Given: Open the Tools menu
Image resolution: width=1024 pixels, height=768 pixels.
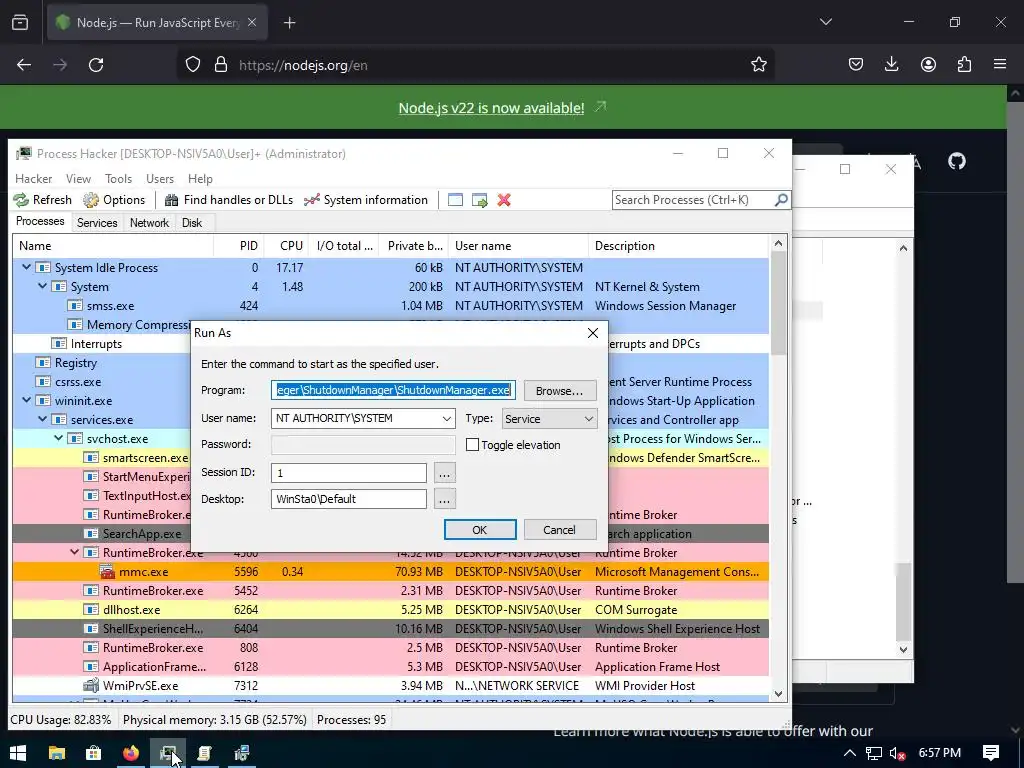Looking at the screenshot, I should tap(118, 178).
